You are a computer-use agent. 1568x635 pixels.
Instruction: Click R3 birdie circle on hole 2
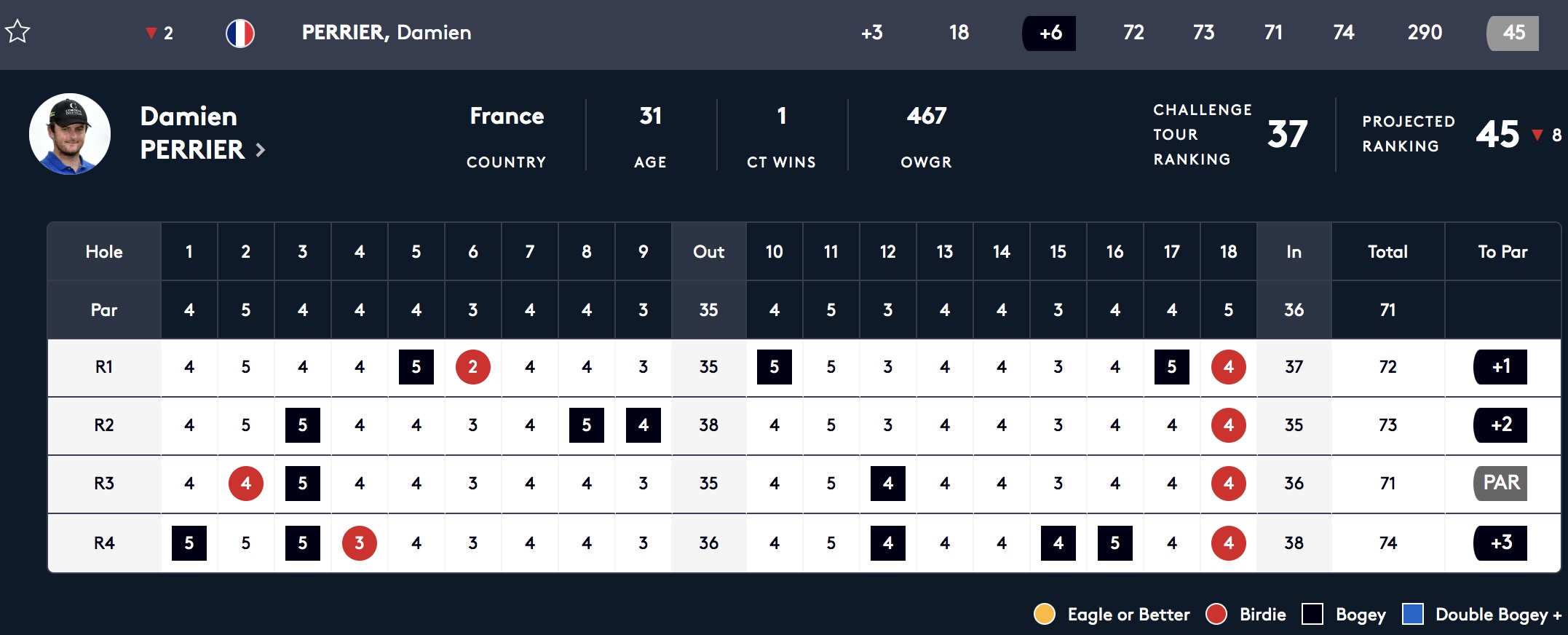click(246, 484)
